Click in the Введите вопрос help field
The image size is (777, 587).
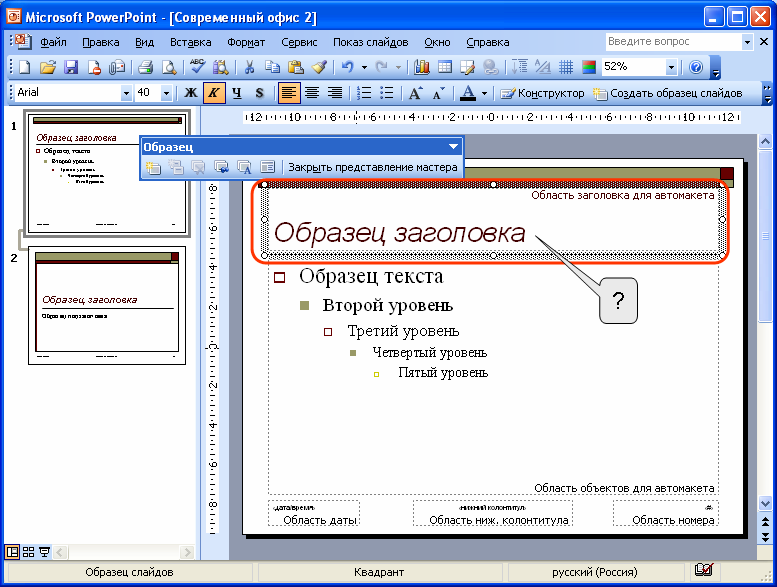coord(673,42)
